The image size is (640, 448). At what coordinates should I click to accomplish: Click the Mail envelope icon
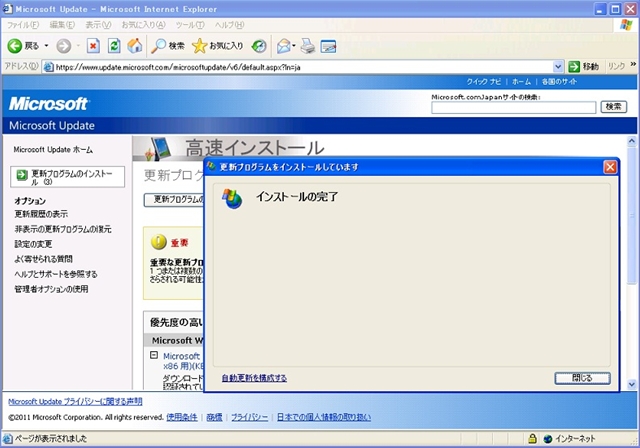[x=284, y=46]
